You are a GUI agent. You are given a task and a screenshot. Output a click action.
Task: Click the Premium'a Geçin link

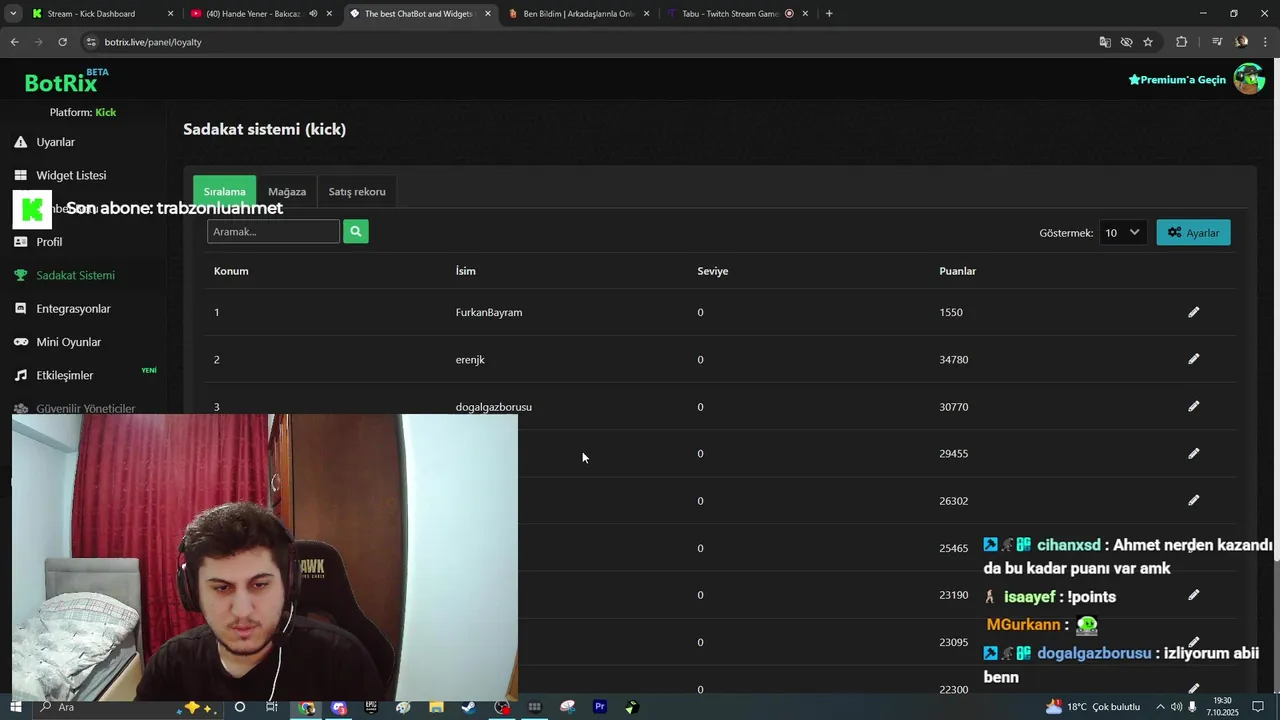coord(1177,80)
